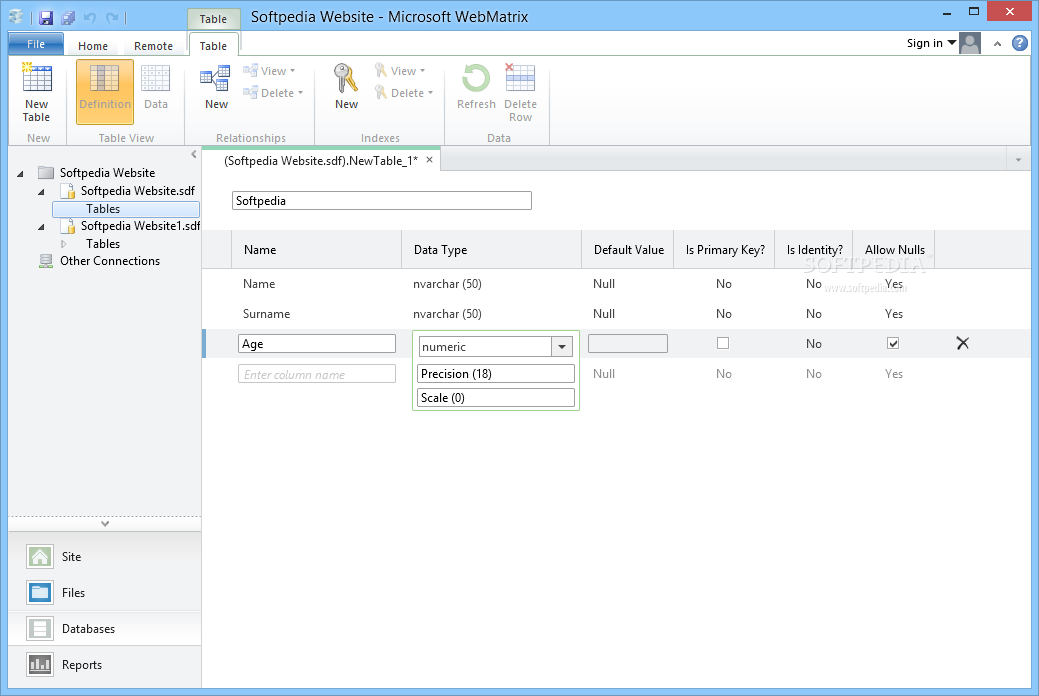Click the WebMatrix application logo icon
Screen dimensions: 1039x696
click(17, 18)
